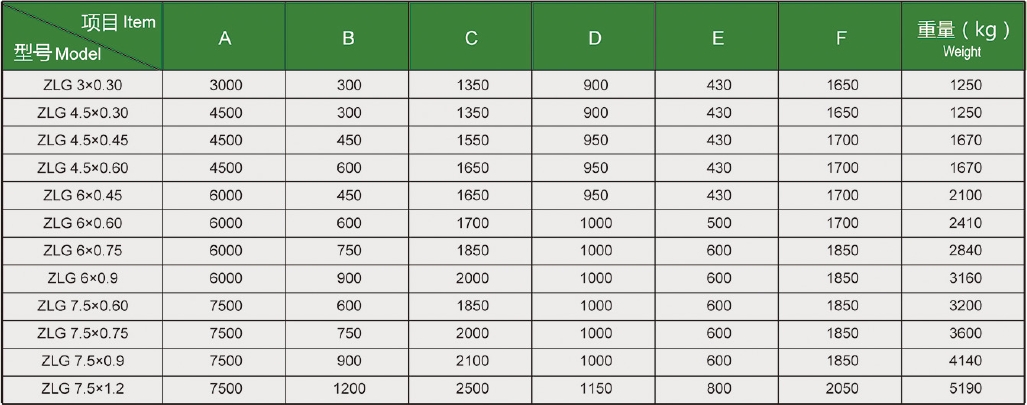Select the ZLG 6×0.75 model cell

coord(83,250)
